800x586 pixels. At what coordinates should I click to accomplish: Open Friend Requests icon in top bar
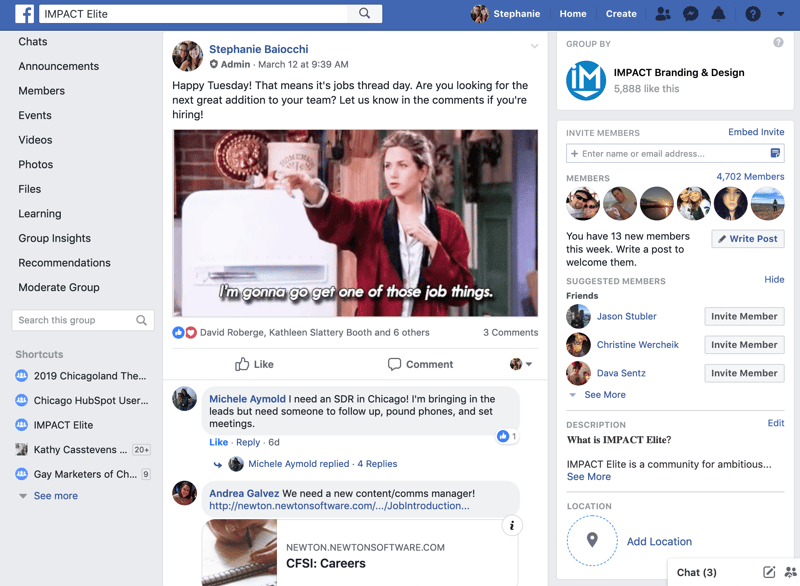tap(663, 14)
